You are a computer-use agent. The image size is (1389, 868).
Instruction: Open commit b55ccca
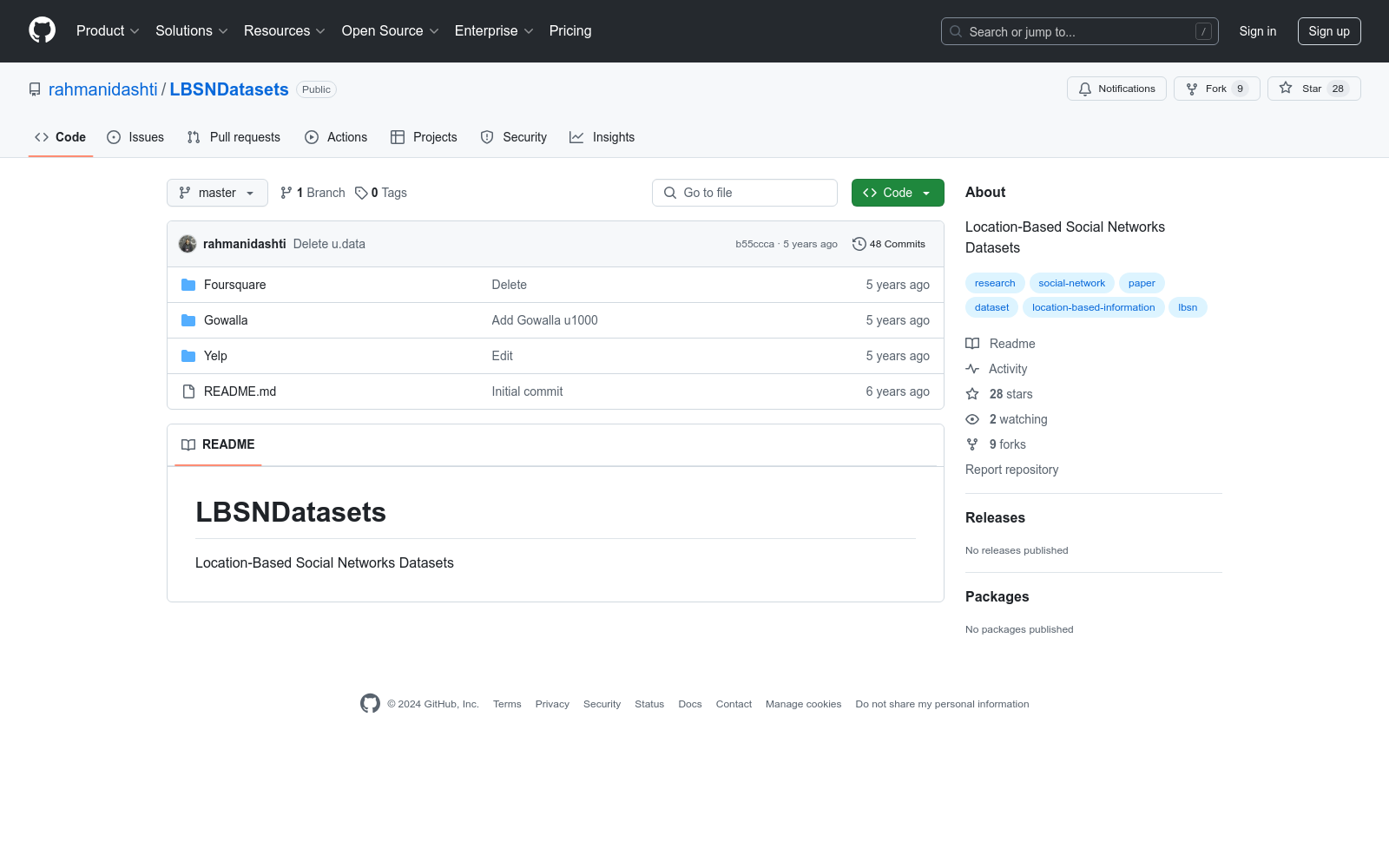coord(754,244)
